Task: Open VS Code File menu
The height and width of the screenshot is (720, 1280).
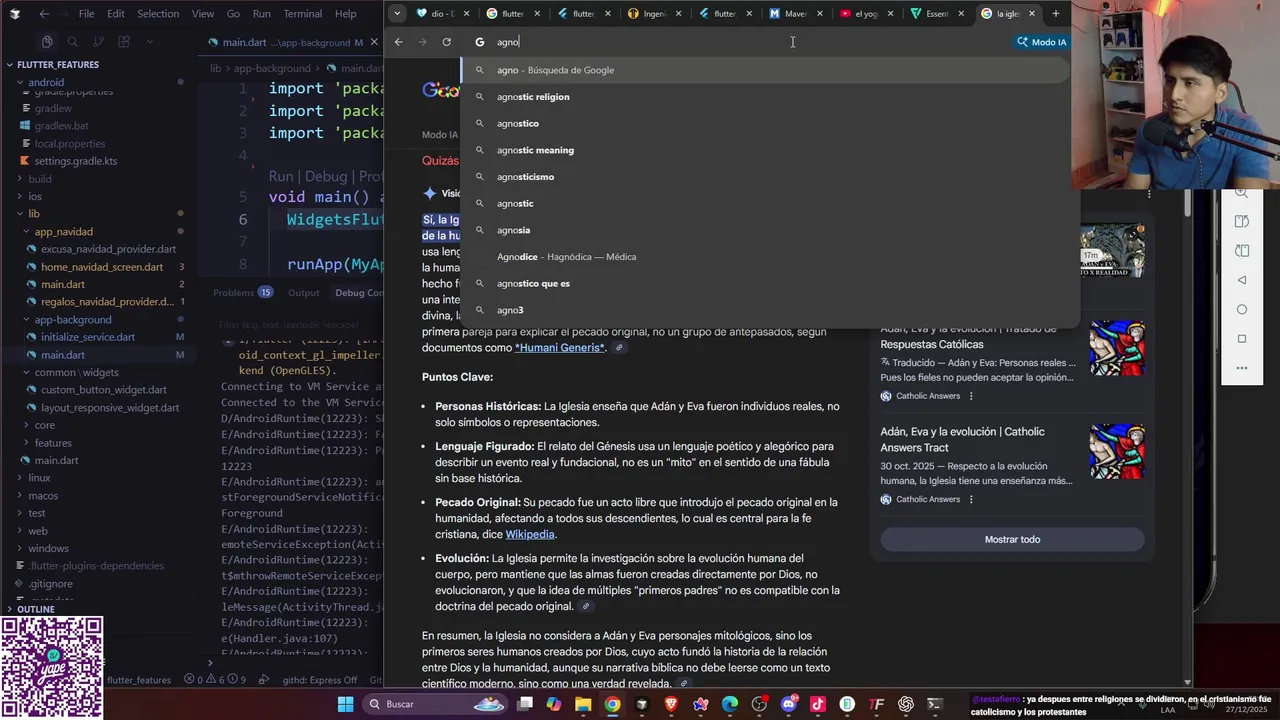Action: coord(86,14)
